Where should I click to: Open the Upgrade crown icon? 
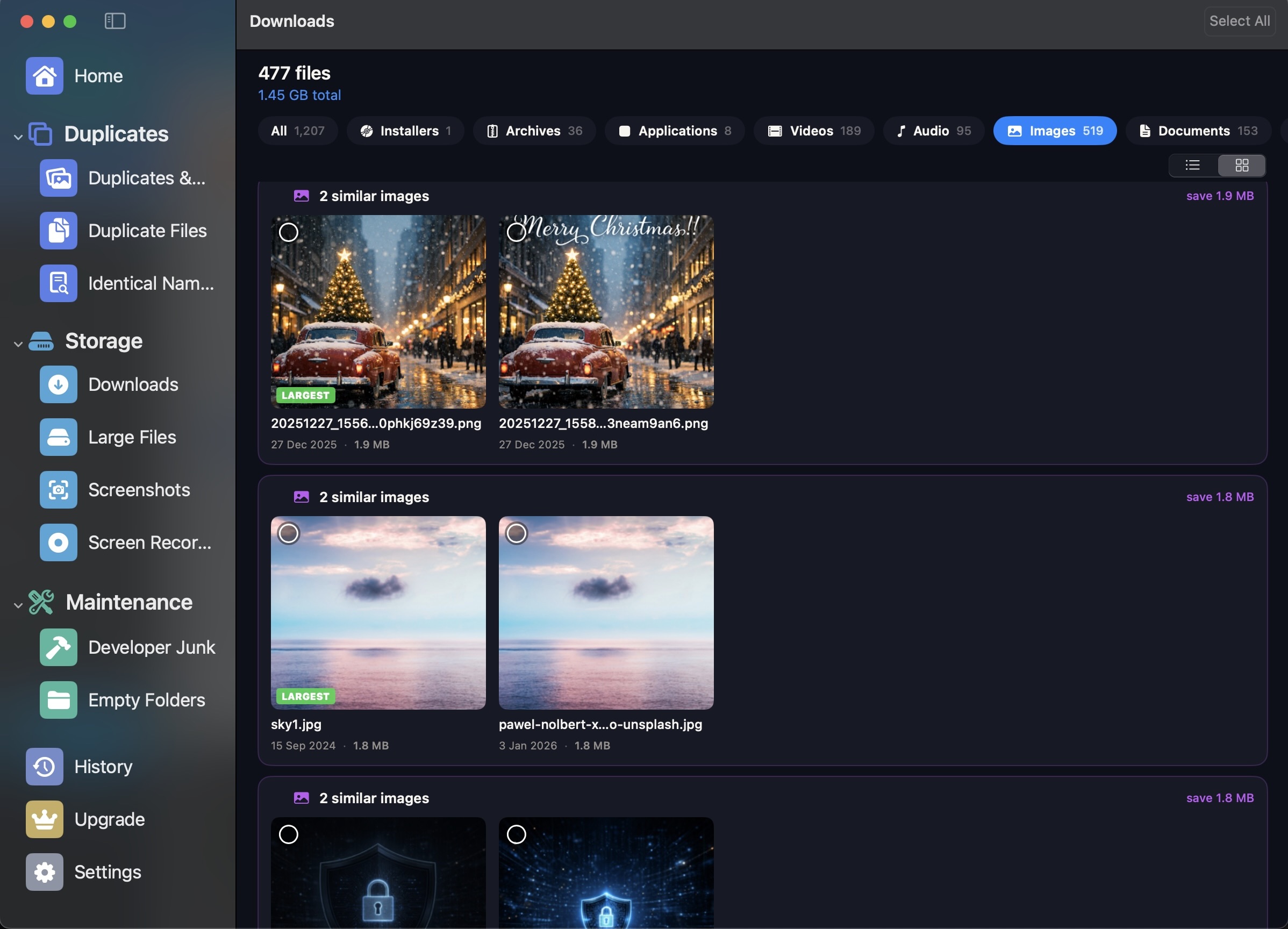click(x=44, y=819)
